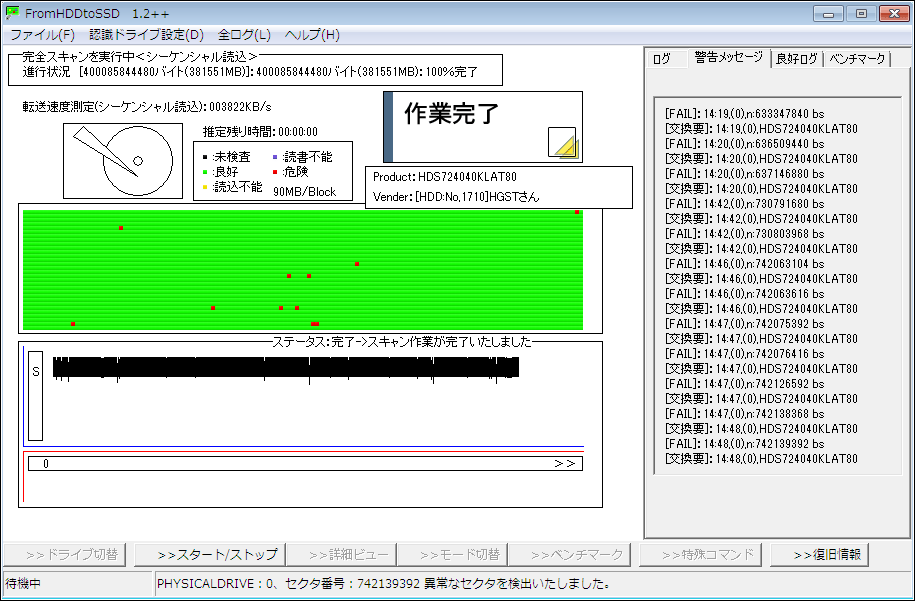
Task: Click the 推定残り時間: 00:00:00 text
Action: [x=260, y=132]
